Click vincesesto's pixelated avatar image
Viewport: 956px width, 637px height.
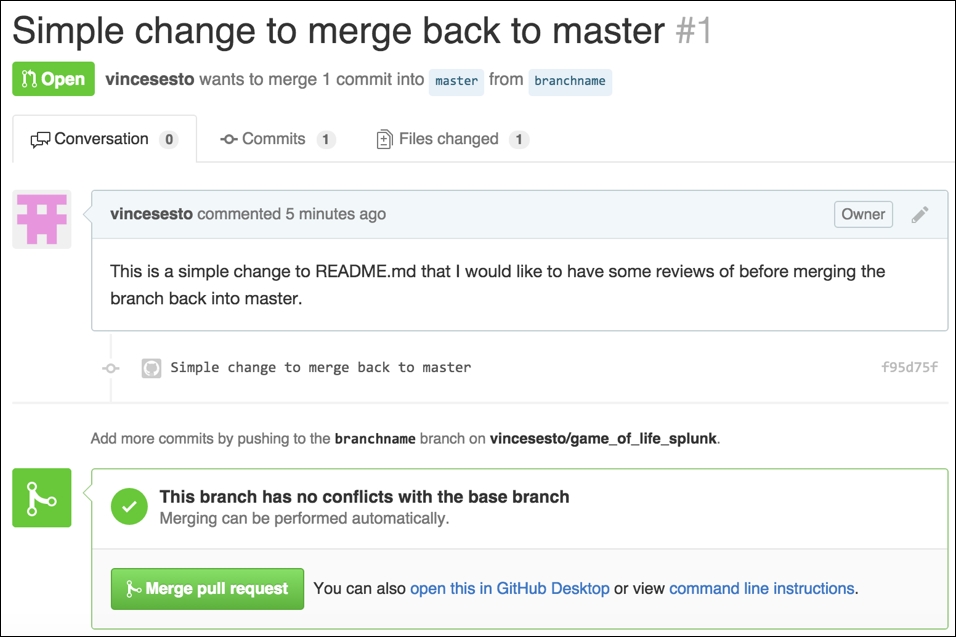pyautogui.click(x=41, y=218)
